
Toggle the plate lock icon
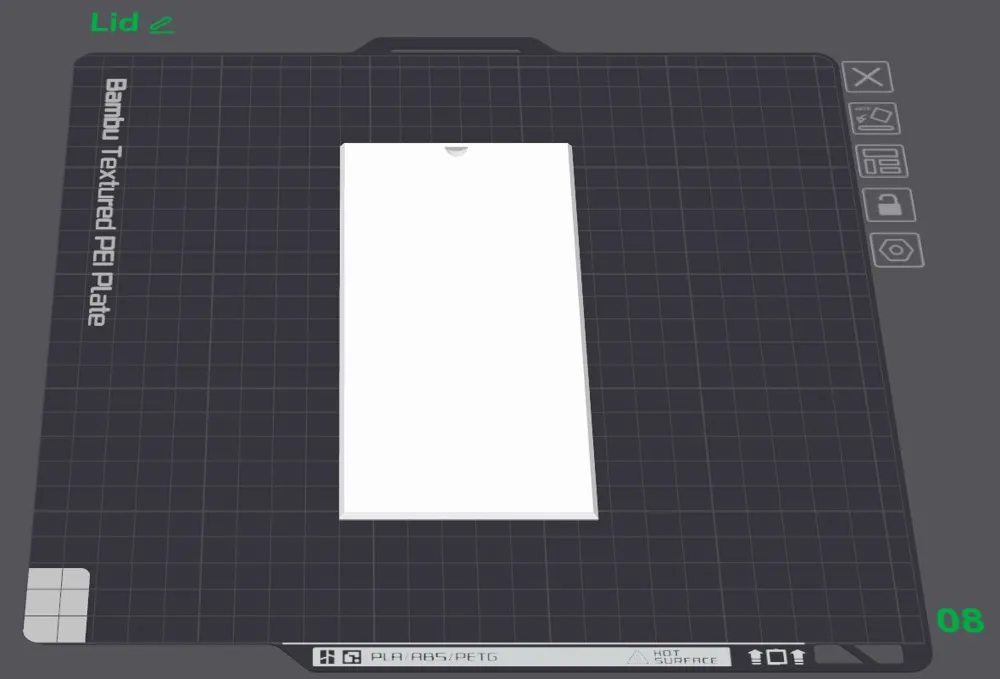889,205
